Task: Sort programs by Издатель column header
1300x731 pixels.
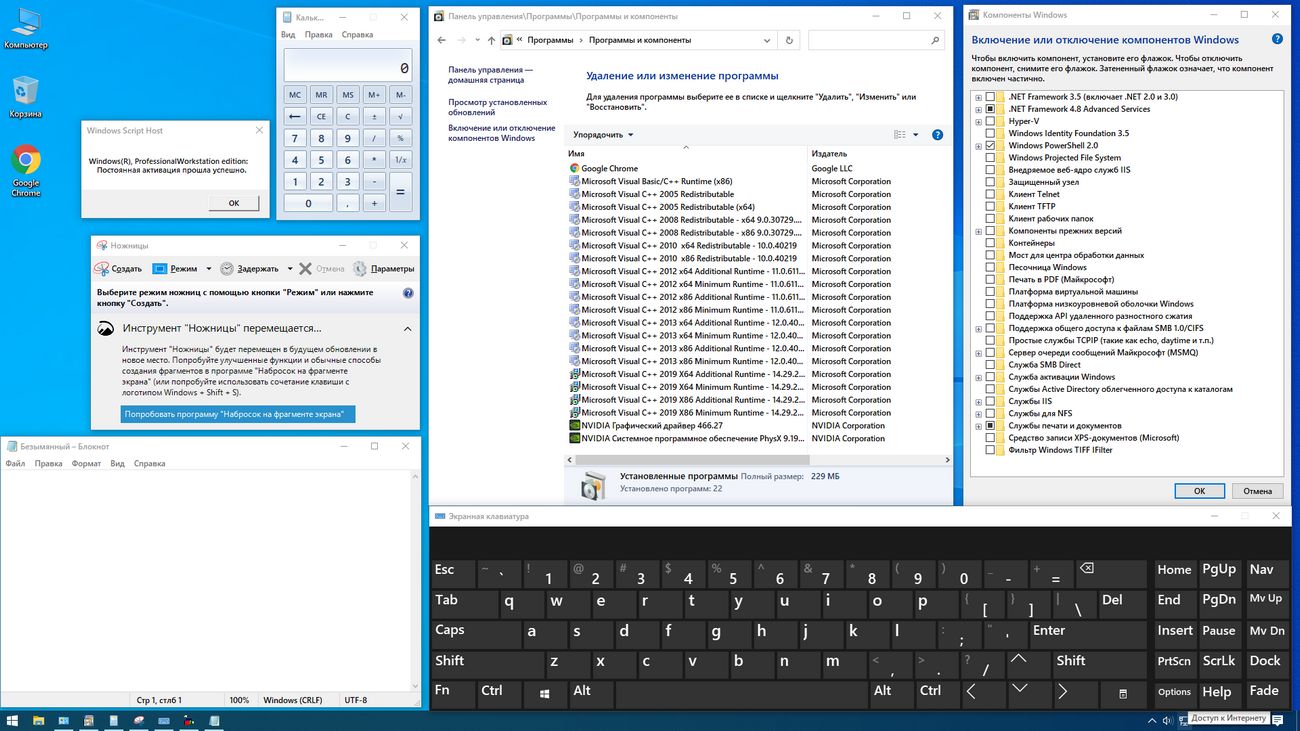Action: [829, 154]
